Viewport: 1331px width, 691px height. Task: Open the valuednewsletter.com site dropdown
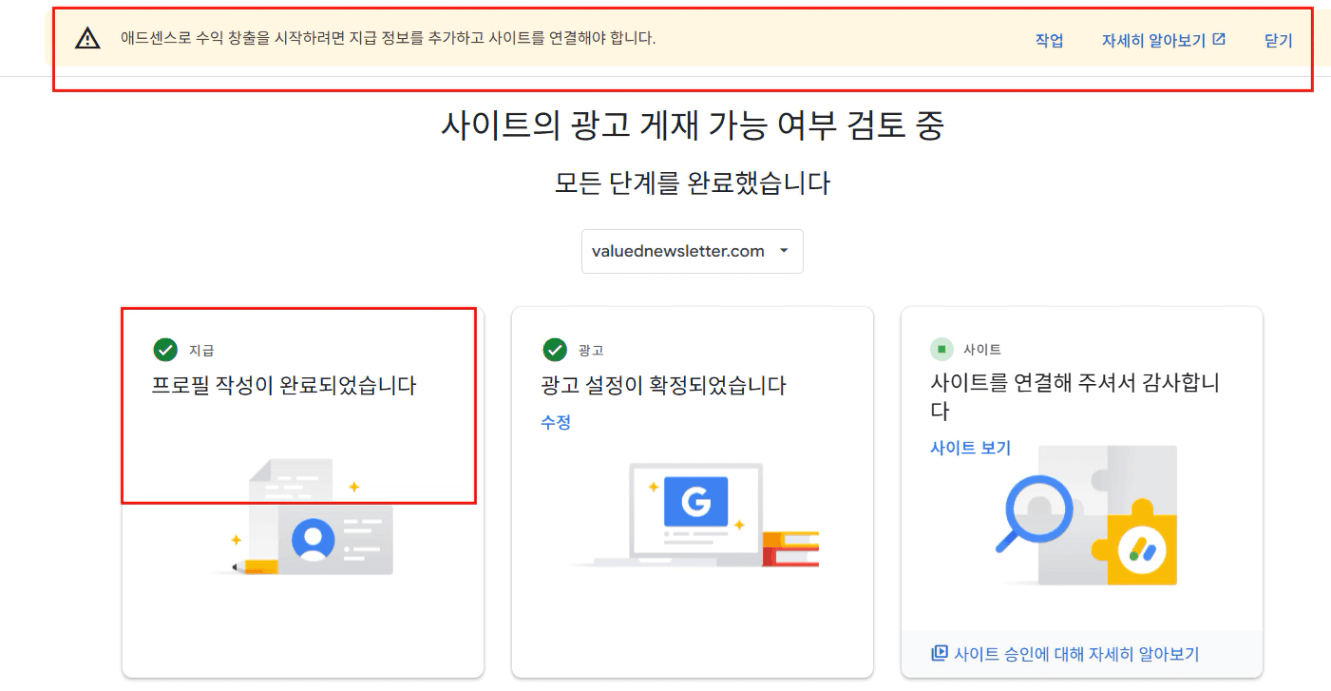tap(692, 251)
